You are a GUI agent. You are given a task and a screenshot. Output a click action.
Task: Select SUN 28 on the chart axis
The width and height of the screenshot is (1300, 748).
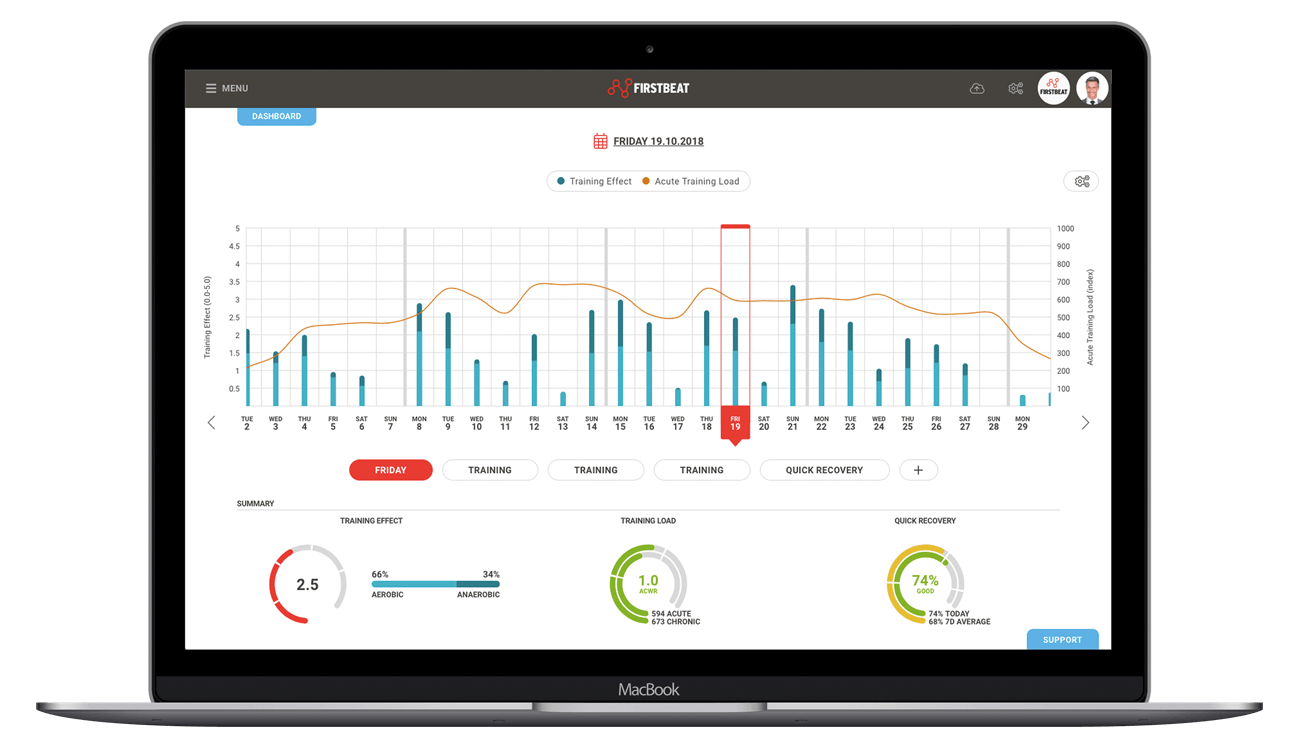[x=994, y=423]
